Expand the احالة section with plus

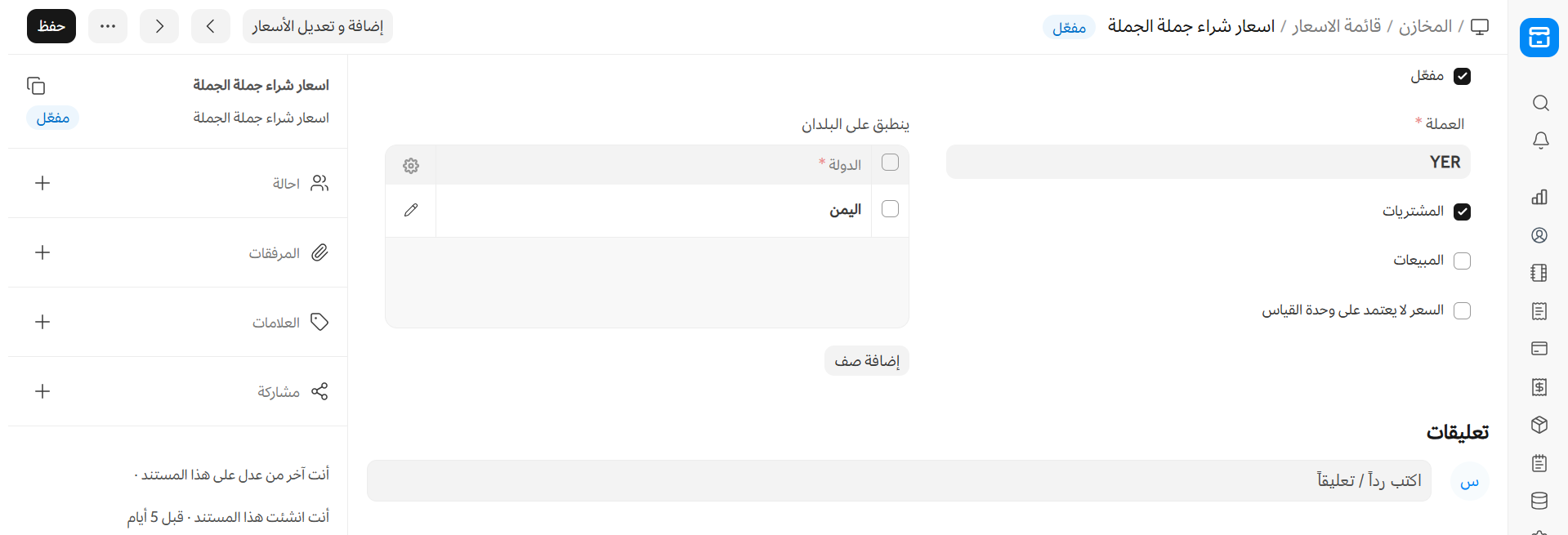(x=42, y=183)
